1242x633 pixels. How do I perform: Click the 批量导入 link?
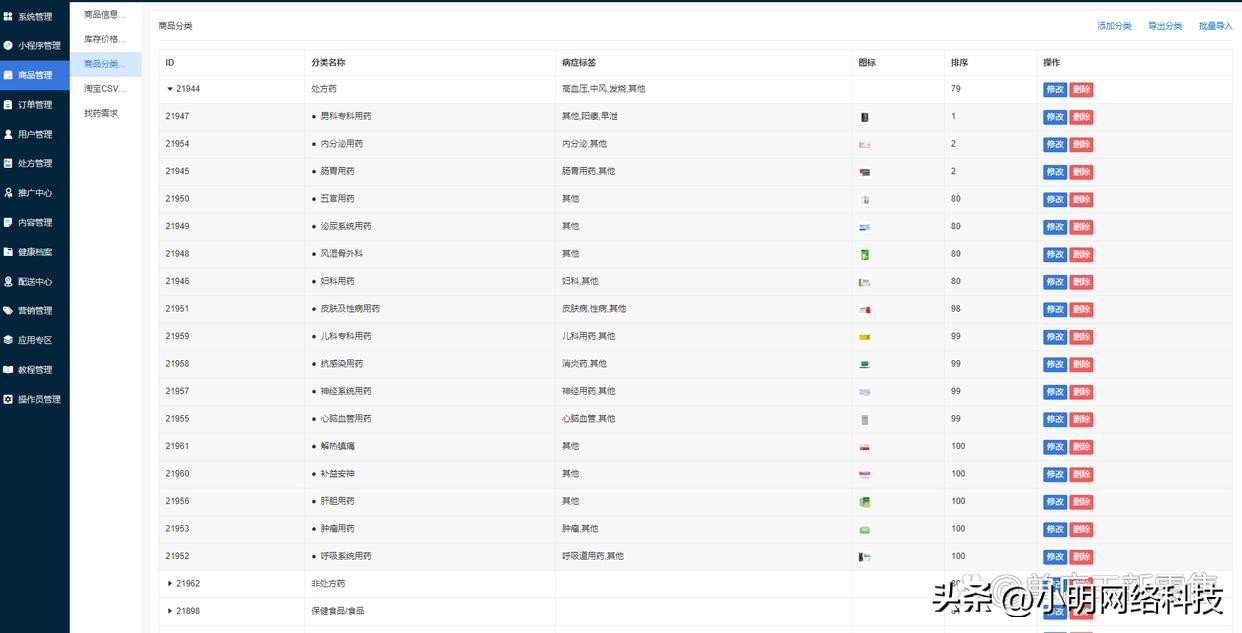pos(1215,25)
